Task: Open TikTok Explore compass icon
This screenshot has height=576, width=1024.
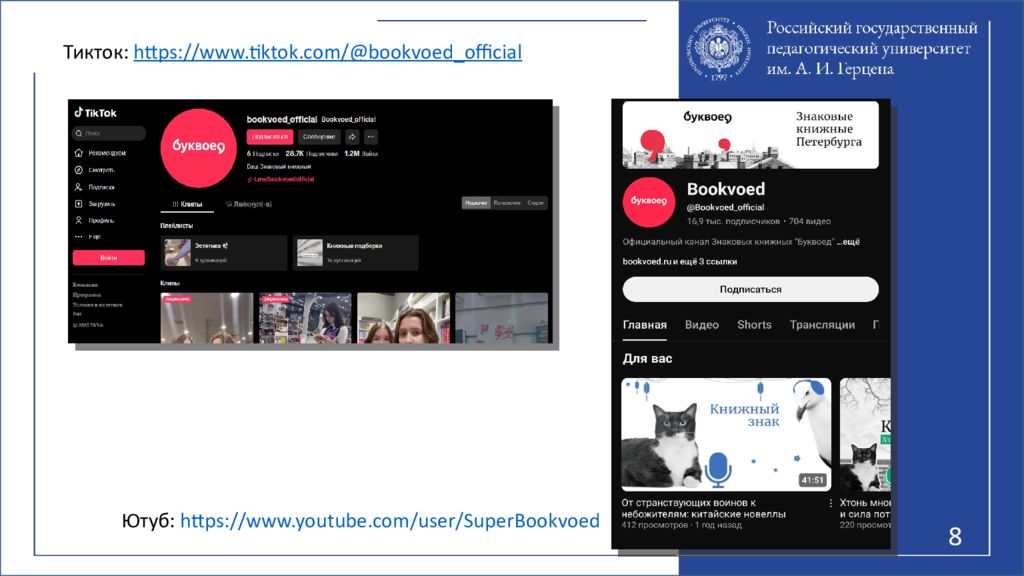Action: (78, 170)
